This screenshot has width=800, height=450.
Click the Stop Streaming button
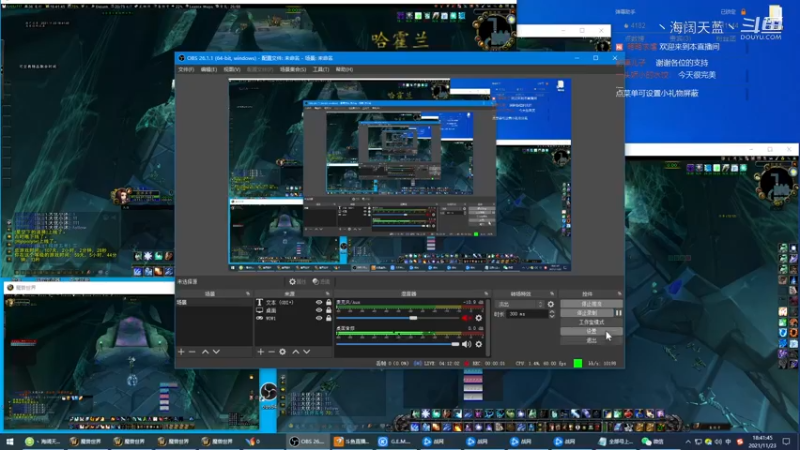tap(591, 304)
